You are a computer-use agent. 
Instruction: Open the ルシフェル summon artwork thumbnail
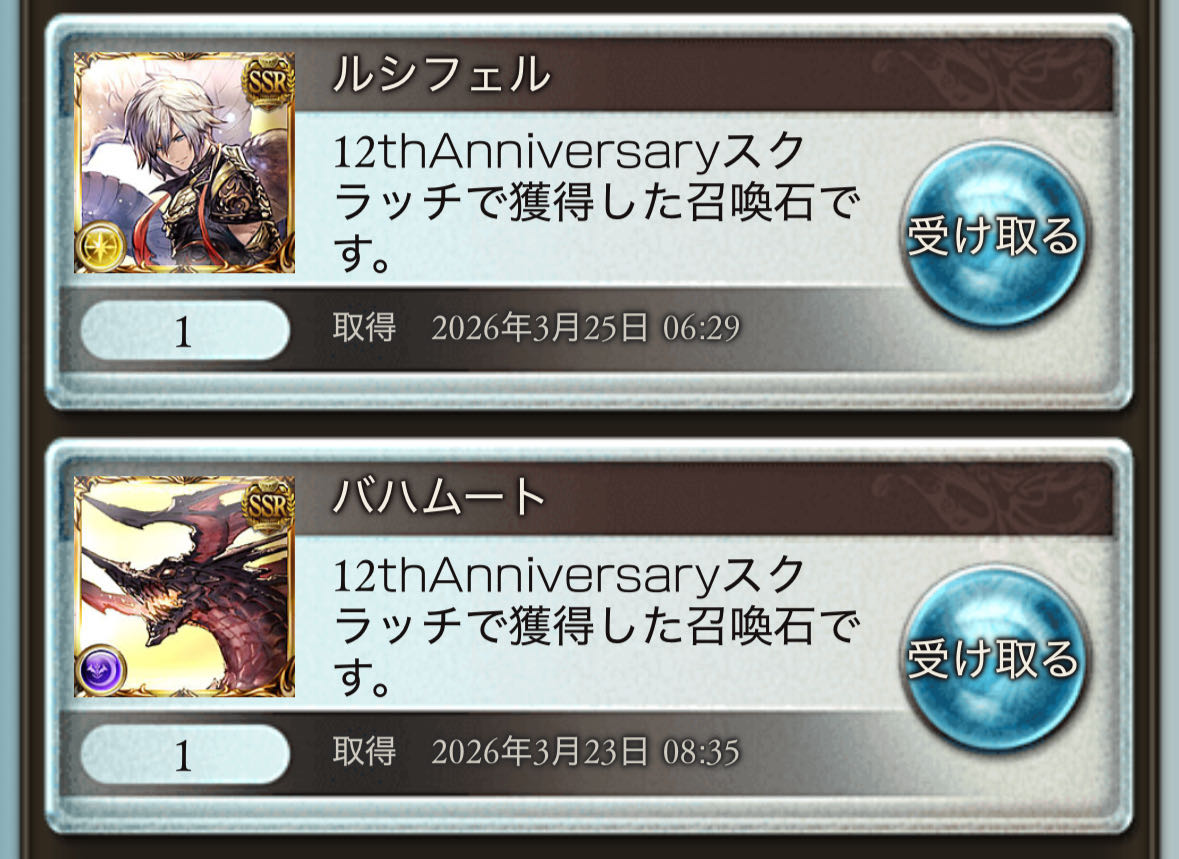click(184, 162)
